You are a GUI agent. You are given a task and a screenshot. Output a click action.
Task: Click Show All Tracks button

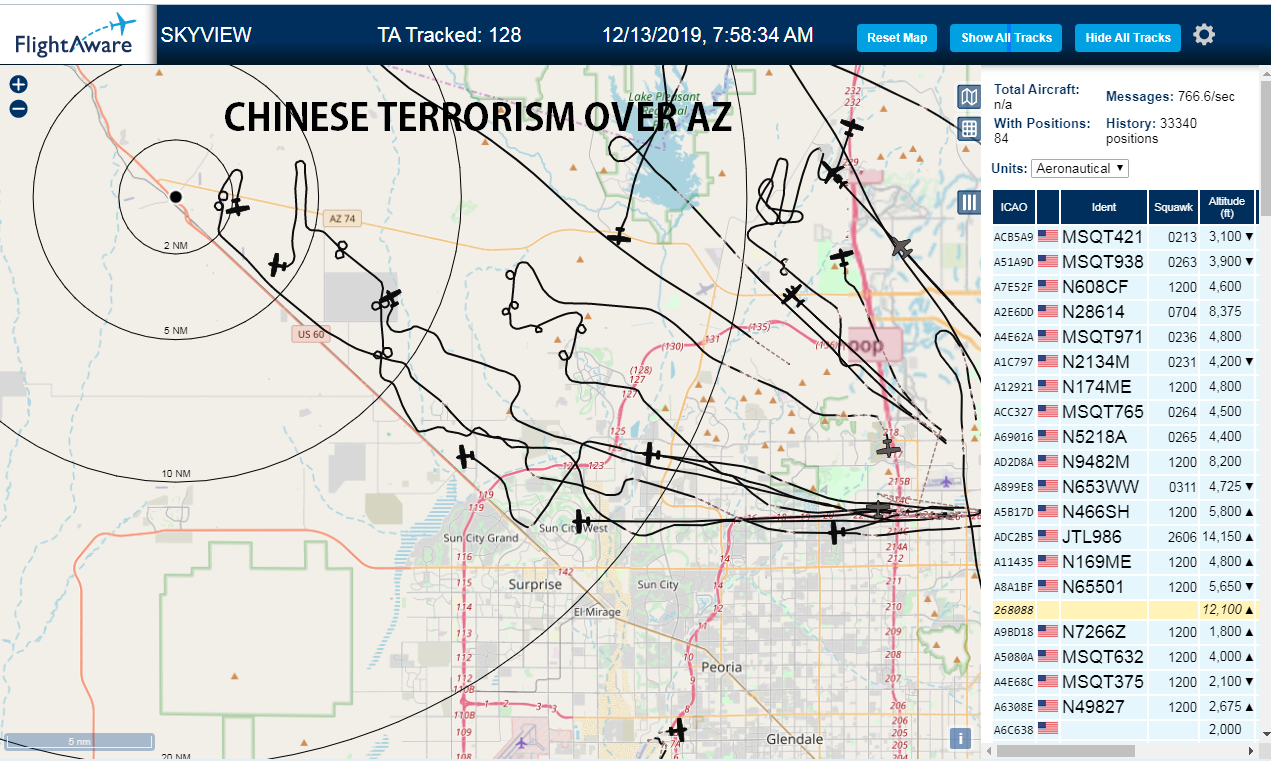point(1006,38)
